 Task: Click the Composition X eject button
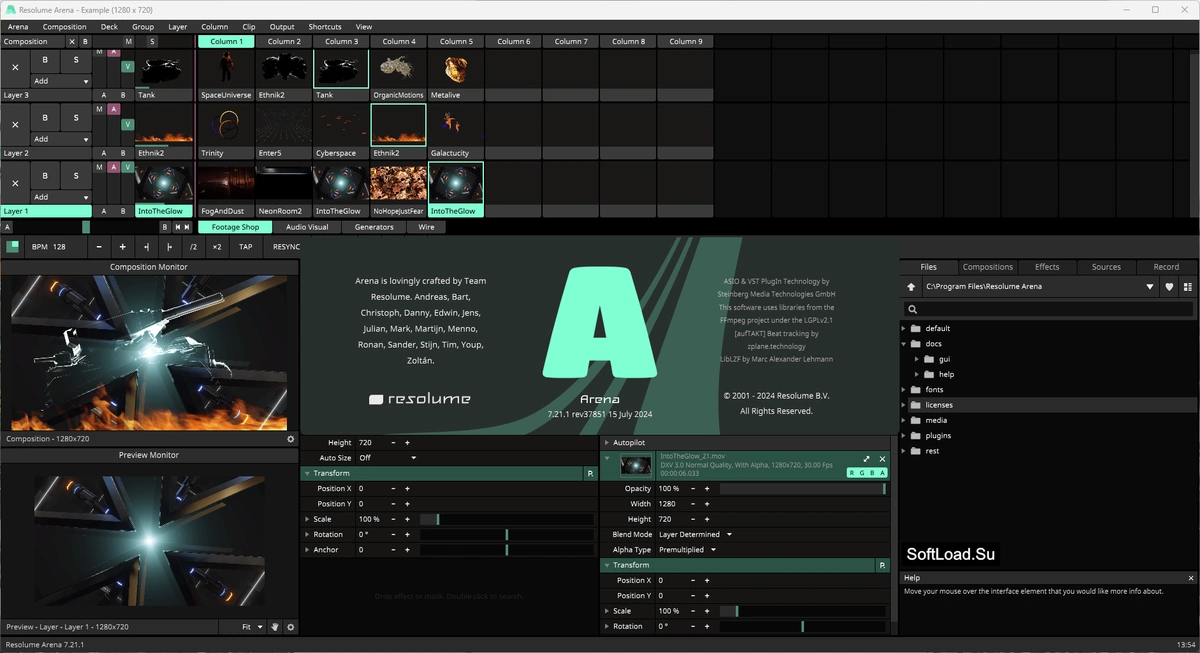71,42
